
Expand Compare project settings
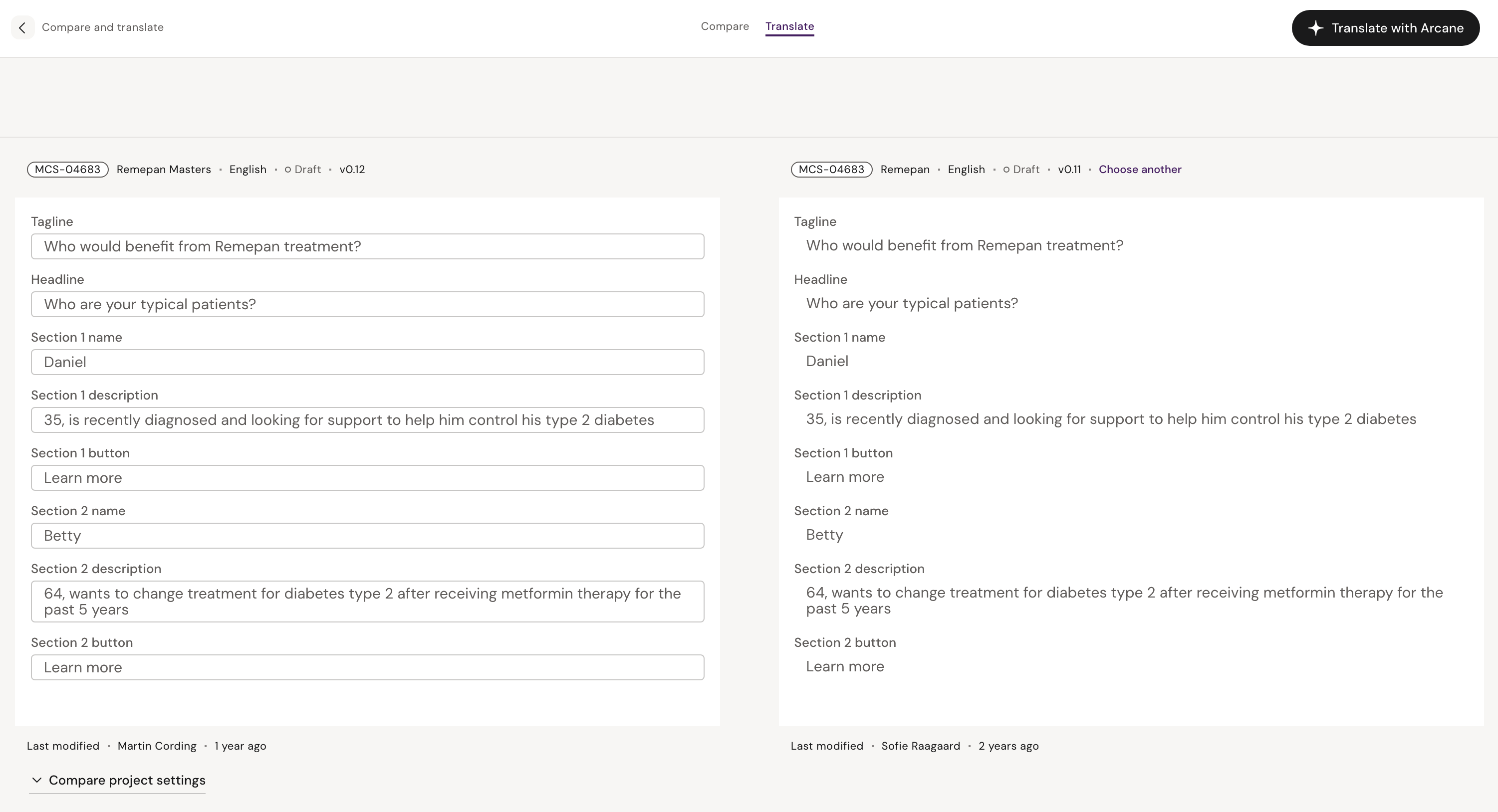[x=127, y=780]
